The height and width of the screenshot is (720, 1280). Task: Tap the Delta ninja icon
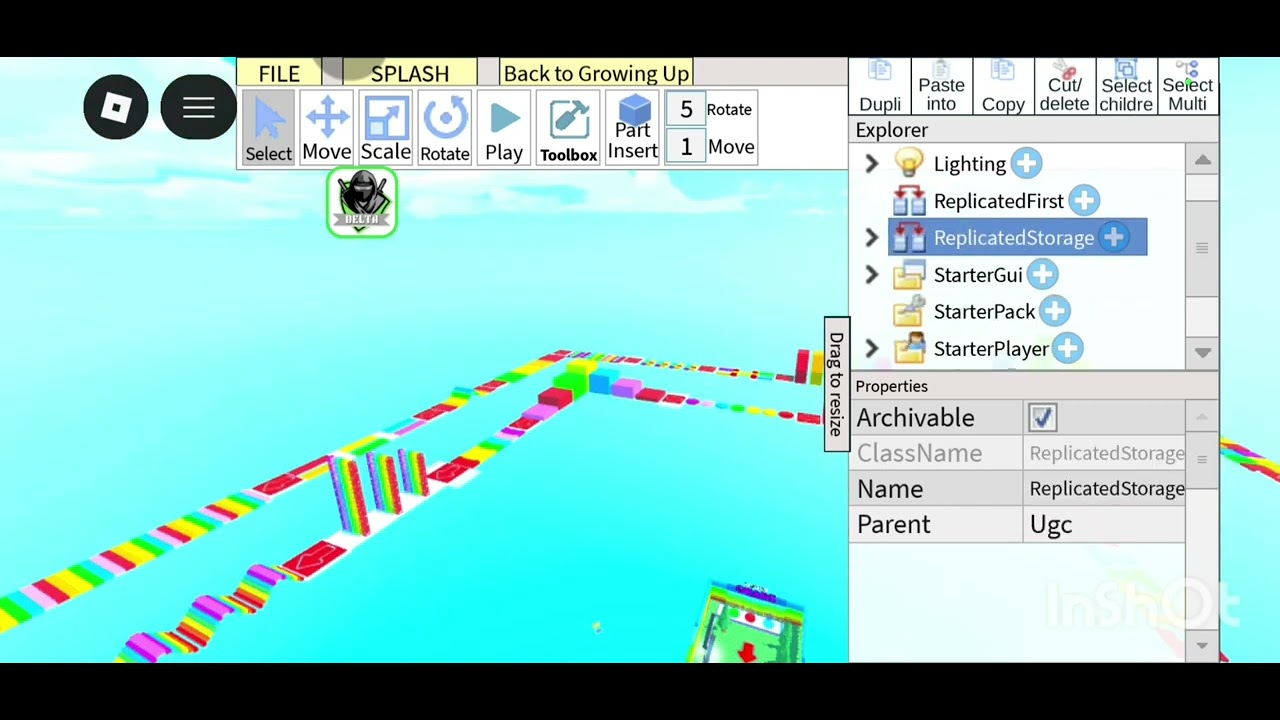pos(362,203)
